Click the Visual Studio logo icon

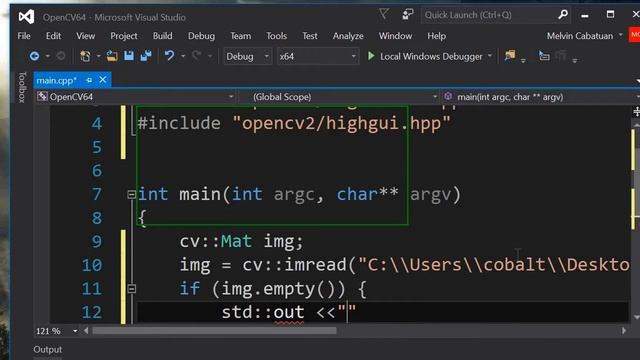[x=26, y=17]
